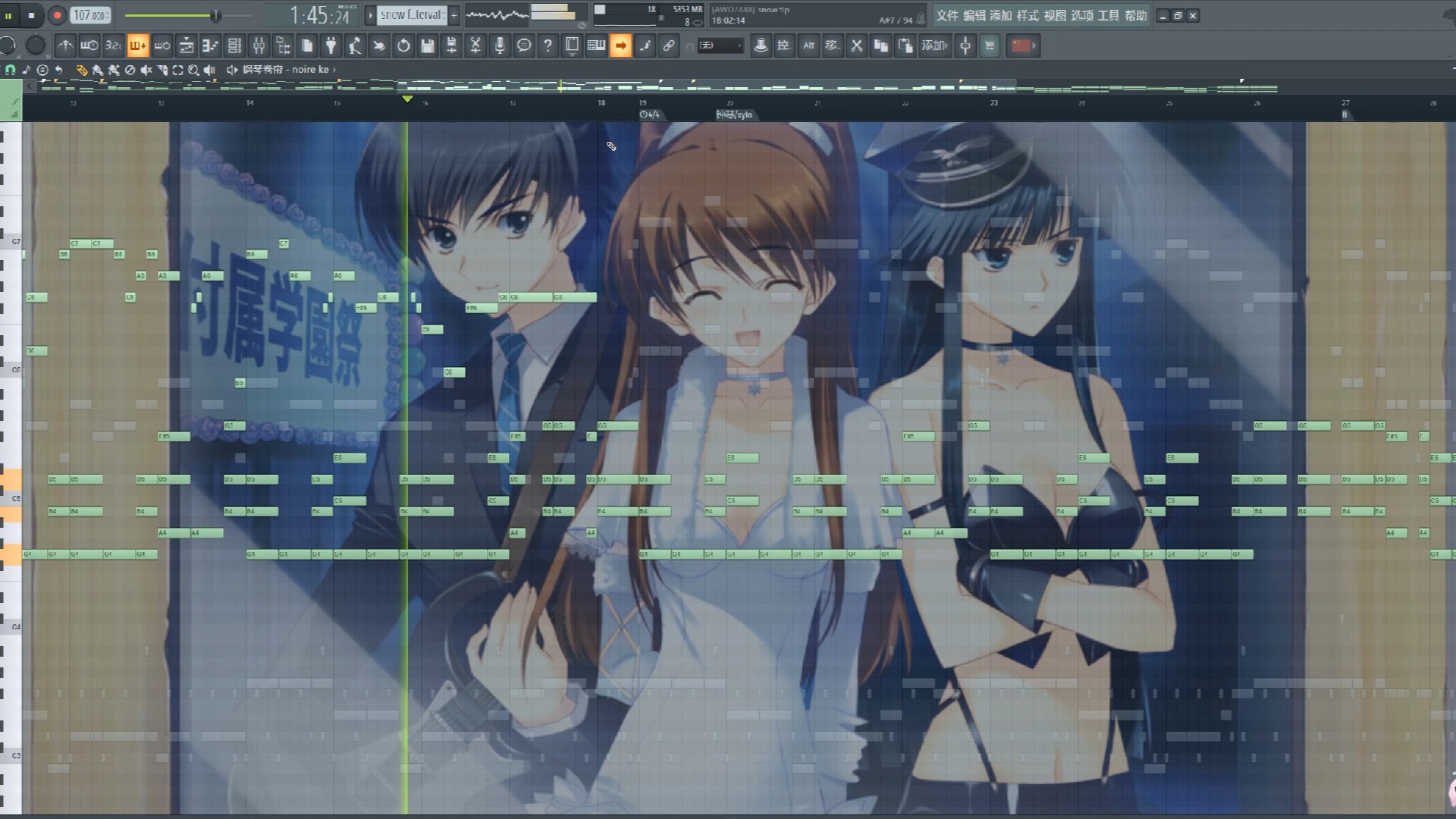Select the piano roll zoom magnifier tool
The width and height of the screenshot is (1456, 819).
coord(193,70)
